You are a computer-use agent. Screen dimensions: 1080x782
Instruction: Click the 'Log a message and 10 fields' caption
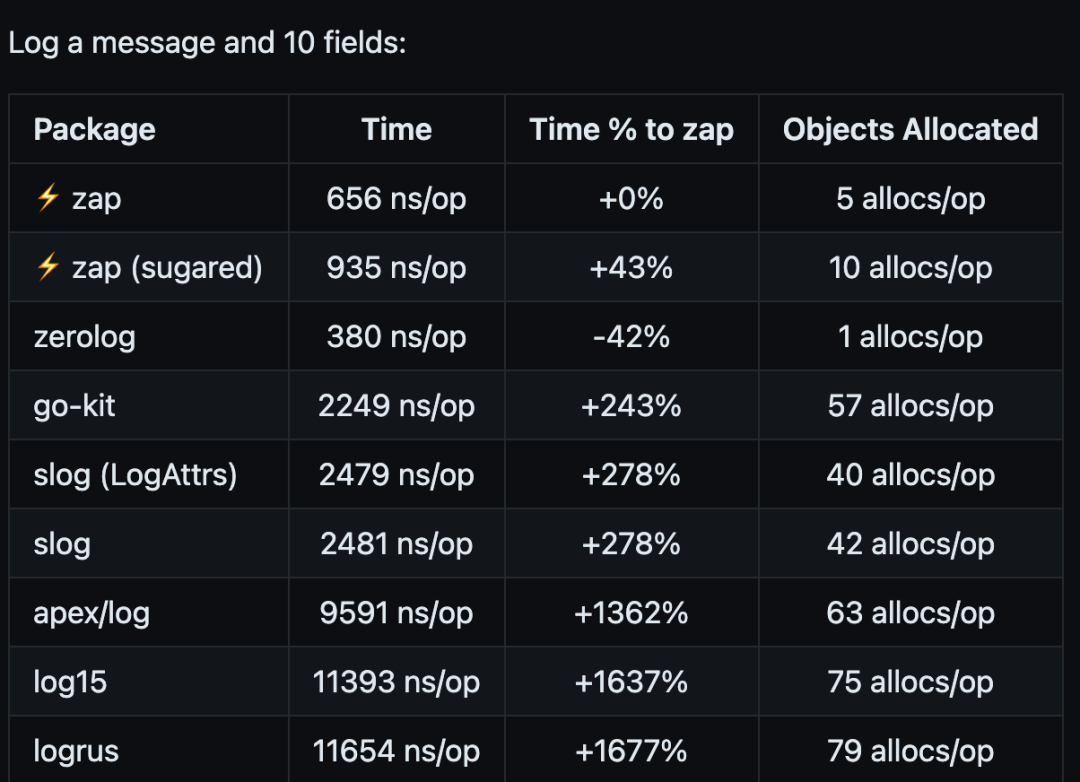click(x=207, y=44)
